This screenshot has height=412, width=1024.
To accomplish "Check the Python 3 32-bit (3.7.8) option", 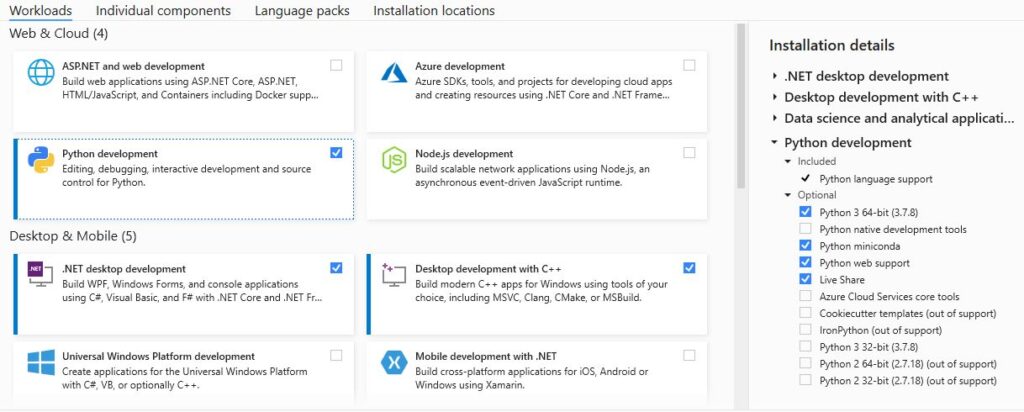I will [805, 347].
